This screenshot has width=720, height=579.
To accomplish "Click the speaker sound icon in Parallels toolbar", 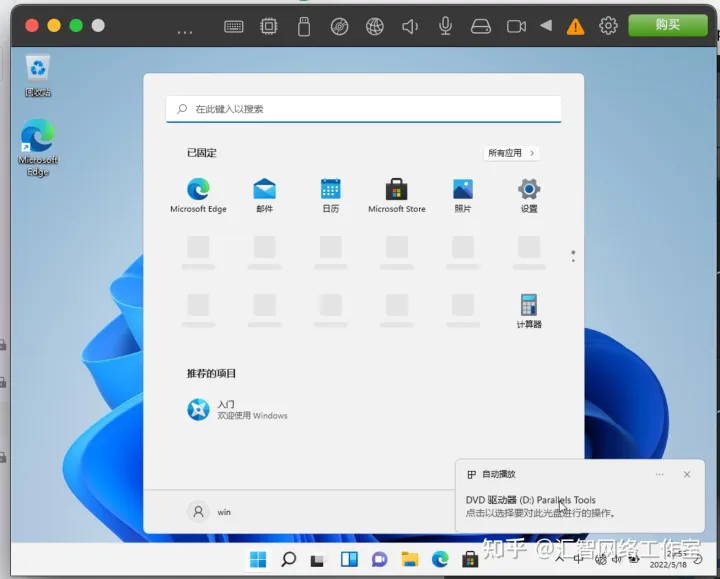I will pyautogui.click(x=410, y=26).
